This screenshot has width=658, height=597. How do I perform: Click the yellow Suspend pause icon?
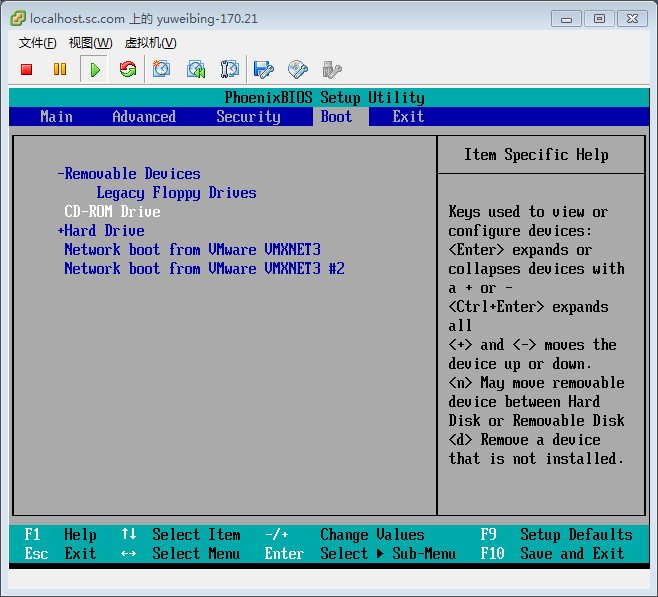[x=60, y=69]
